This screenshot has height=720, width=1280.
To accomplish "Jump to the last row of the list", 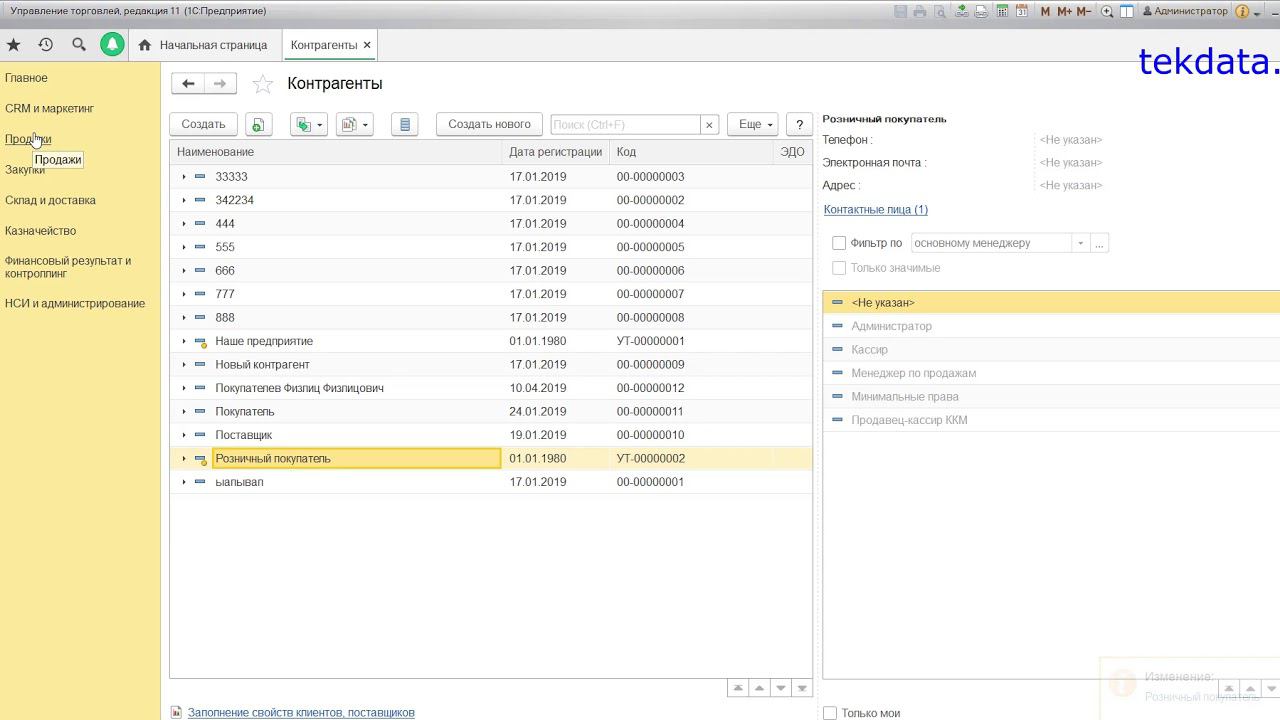I will tap(802, 688).
